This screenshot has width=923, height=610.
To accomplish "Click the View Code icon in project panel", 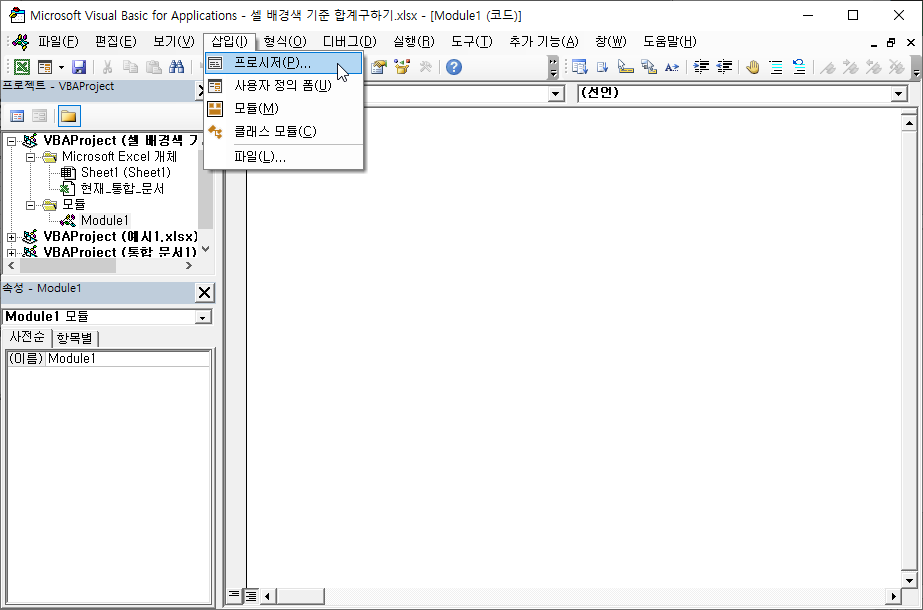I will [17, 116].
